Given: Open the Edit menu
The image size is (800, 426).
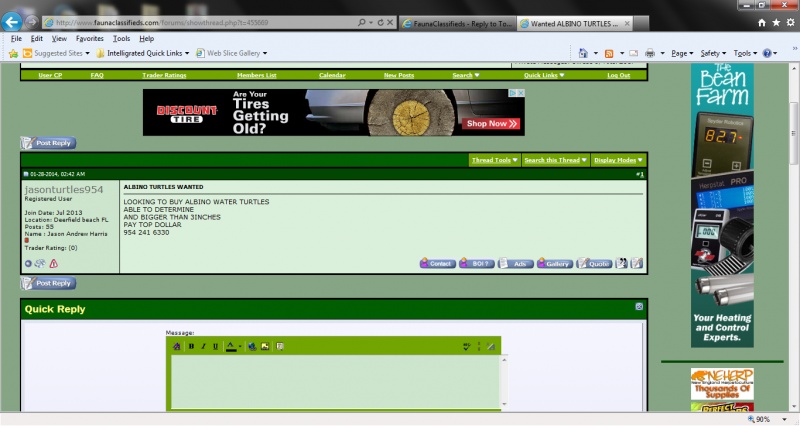Looking at the screenshot, I should pos(36,38).
